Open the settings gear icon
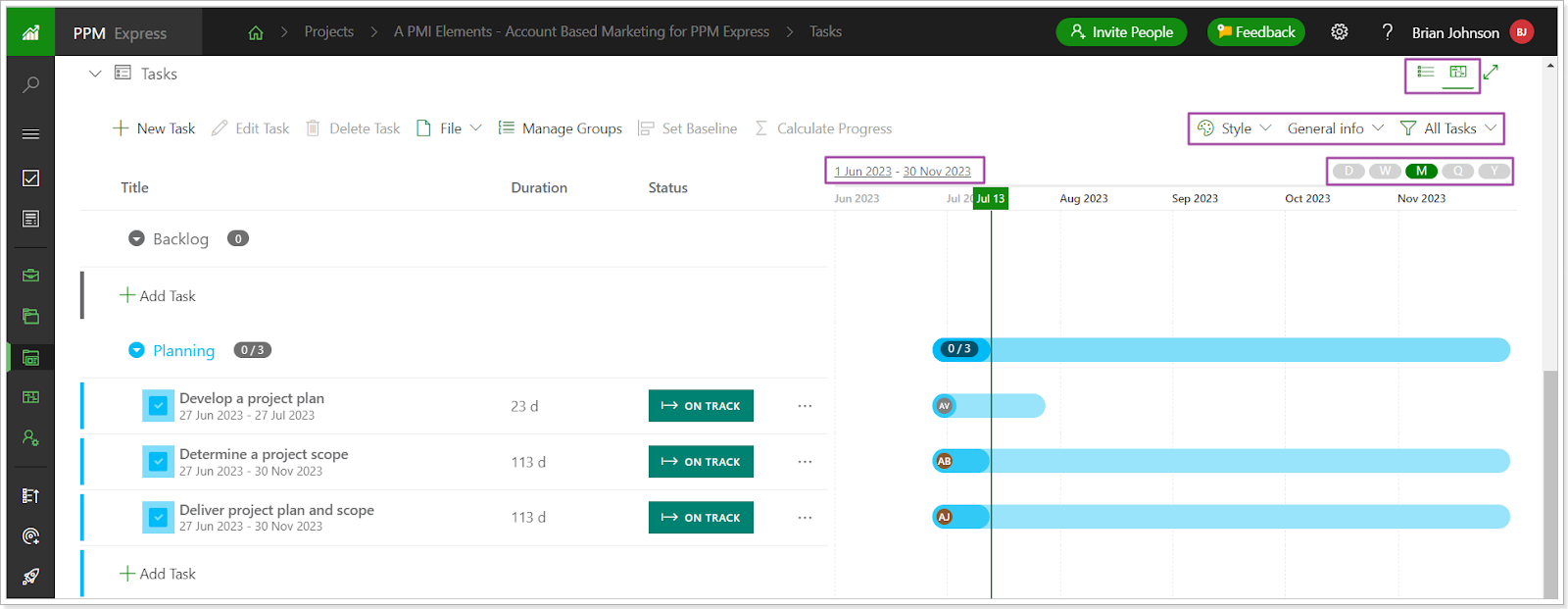This screenshot has width=1568, height=609. pos(1340,32)
